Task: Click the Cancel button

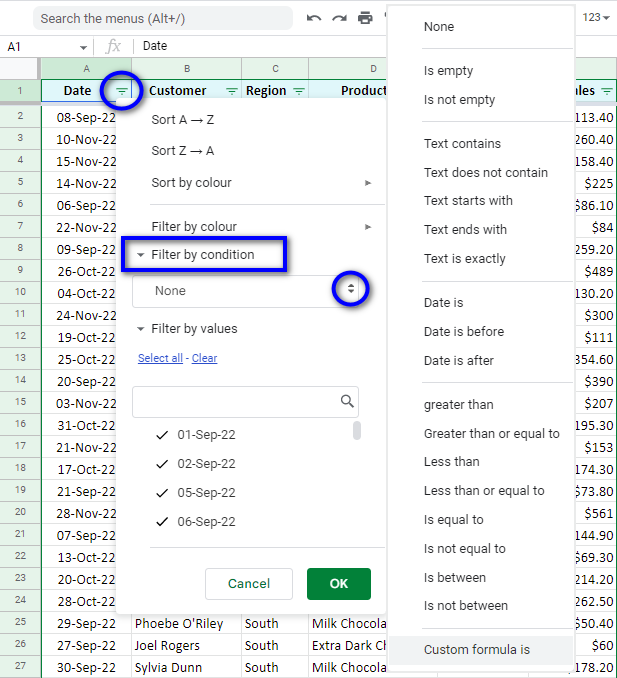Action: (249, 584)
